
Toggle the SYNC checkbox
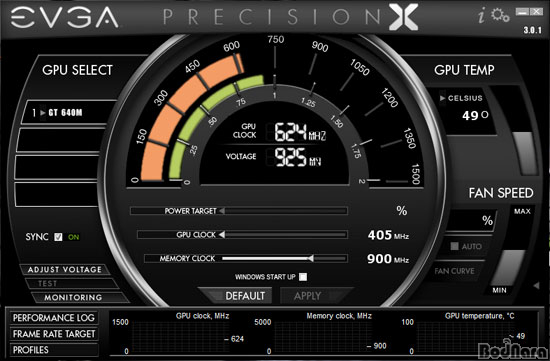click(58, 237)
